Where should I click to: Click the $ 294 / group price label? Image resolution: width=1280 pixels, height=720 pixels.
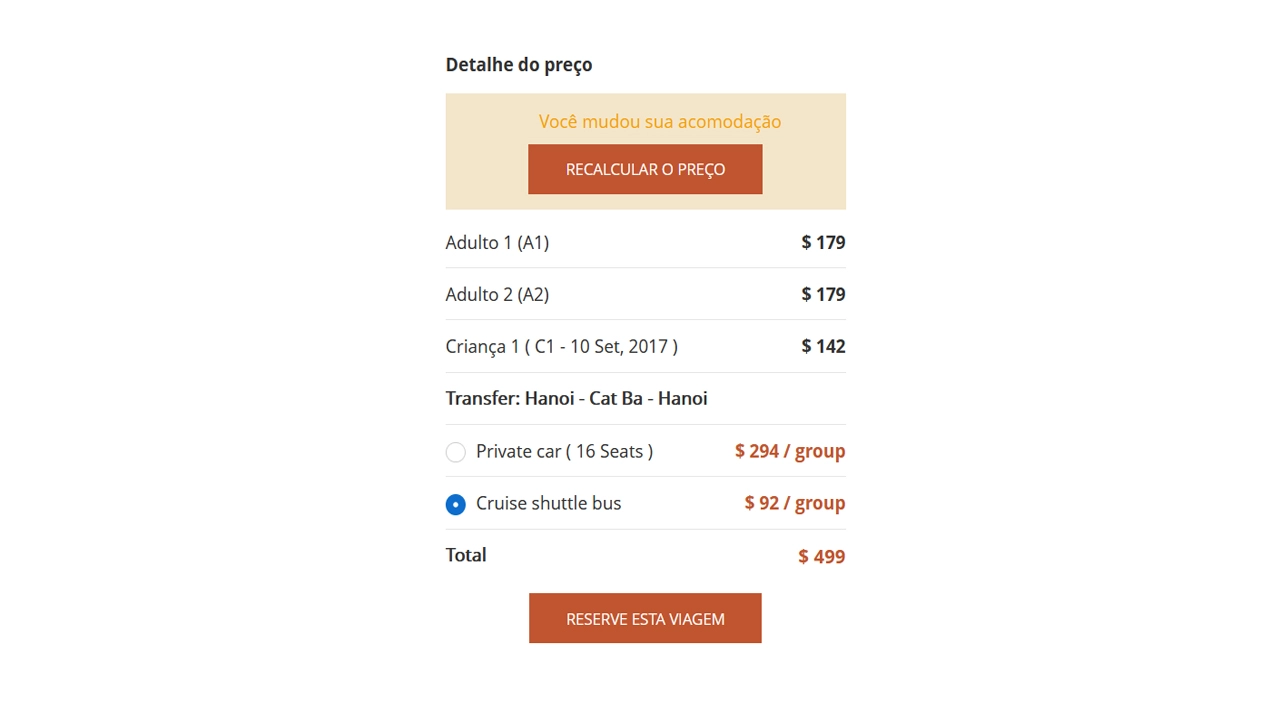(x=789, y=451)
